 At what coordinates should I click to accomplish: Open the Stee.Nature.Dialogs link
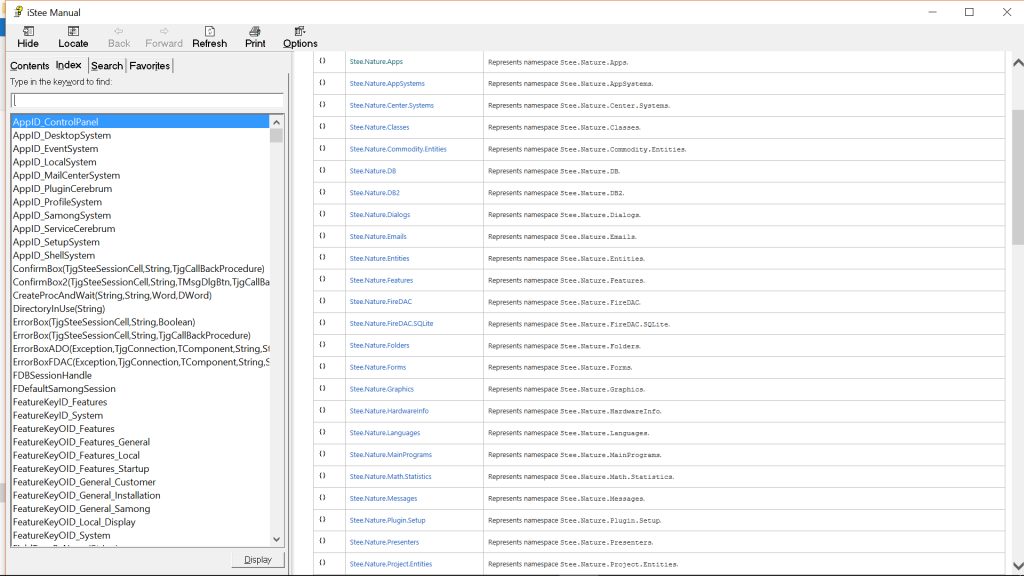(380, 215)
